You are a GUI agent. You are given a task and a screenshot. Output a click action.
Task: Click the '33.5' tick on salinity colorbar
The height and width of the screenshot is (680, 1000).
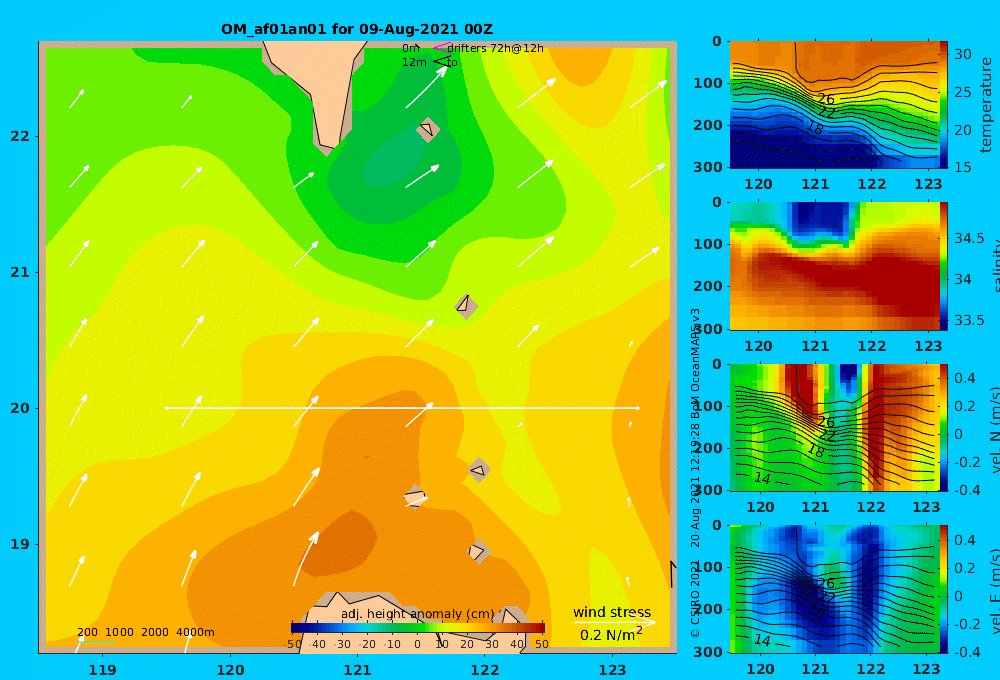point(969,320)
